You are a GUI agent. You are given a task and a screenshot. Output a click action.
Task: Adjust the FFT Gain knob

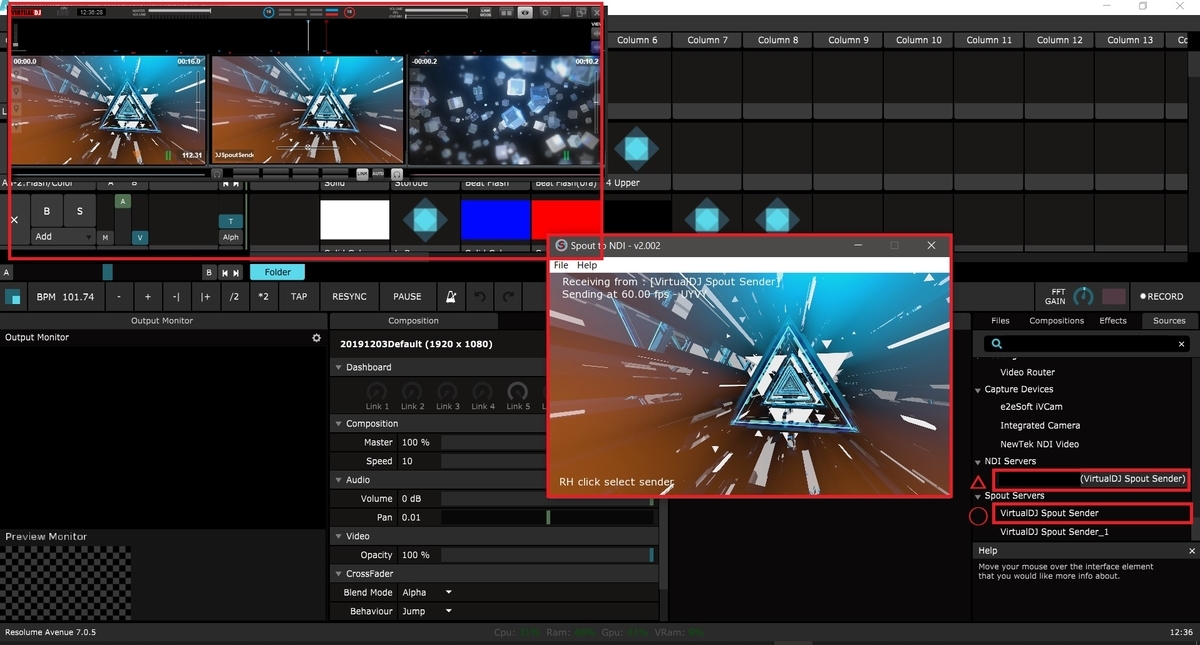pos(1083,297)
